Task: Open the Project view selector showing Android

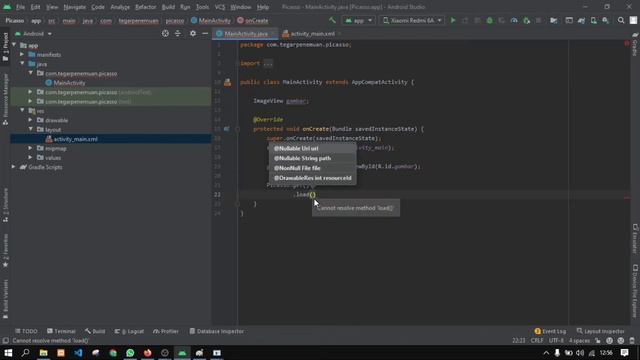Action: pyautogui.click(x=33, y=33)
